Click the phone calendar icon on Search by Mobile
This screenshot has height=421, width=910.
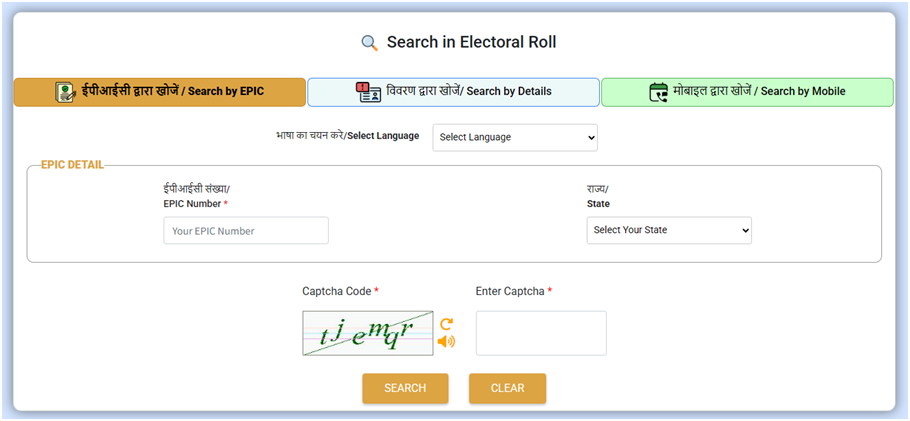click(658, 92)
